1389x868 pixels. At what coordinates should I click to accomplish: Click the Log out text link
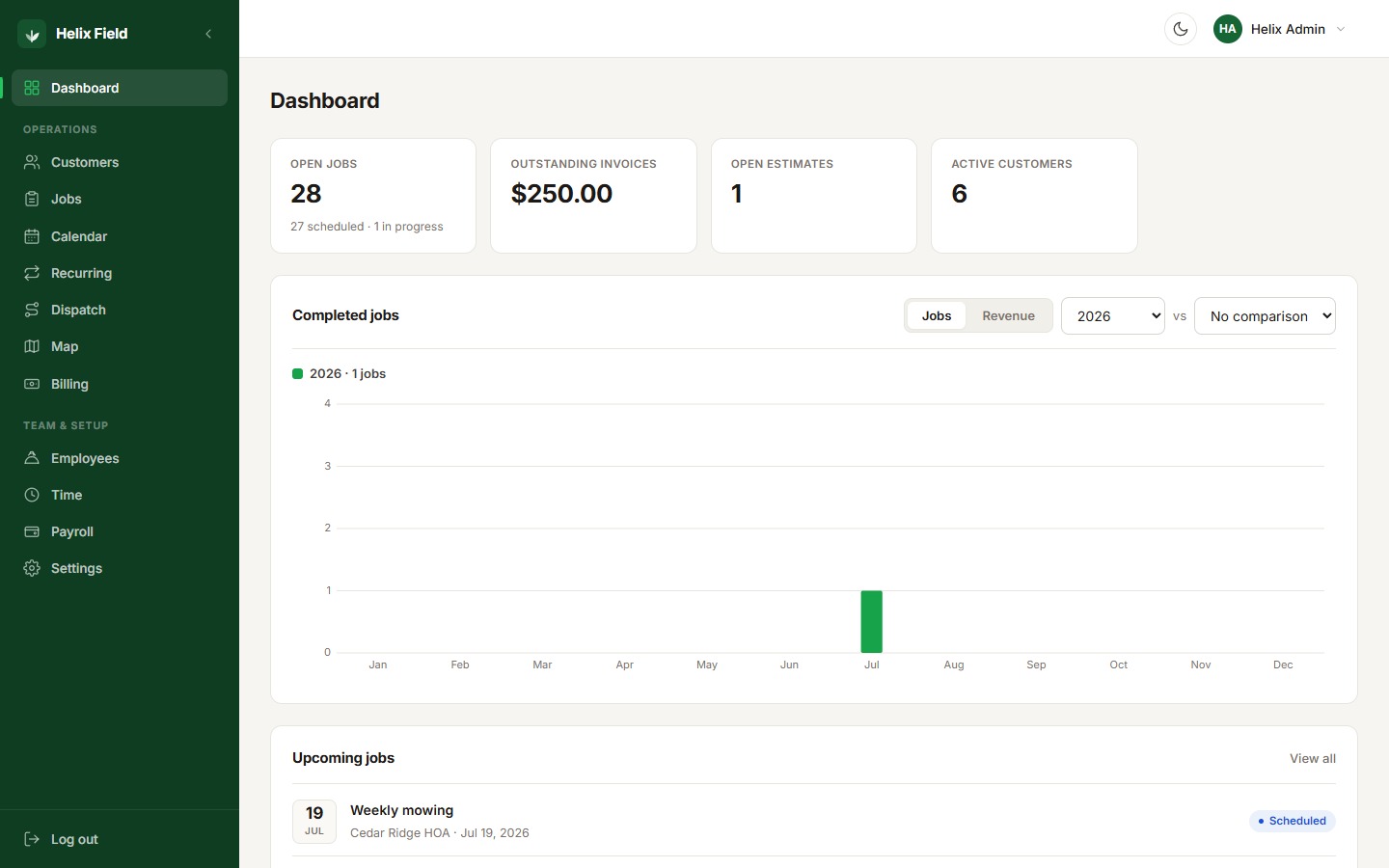click(74, 839)
